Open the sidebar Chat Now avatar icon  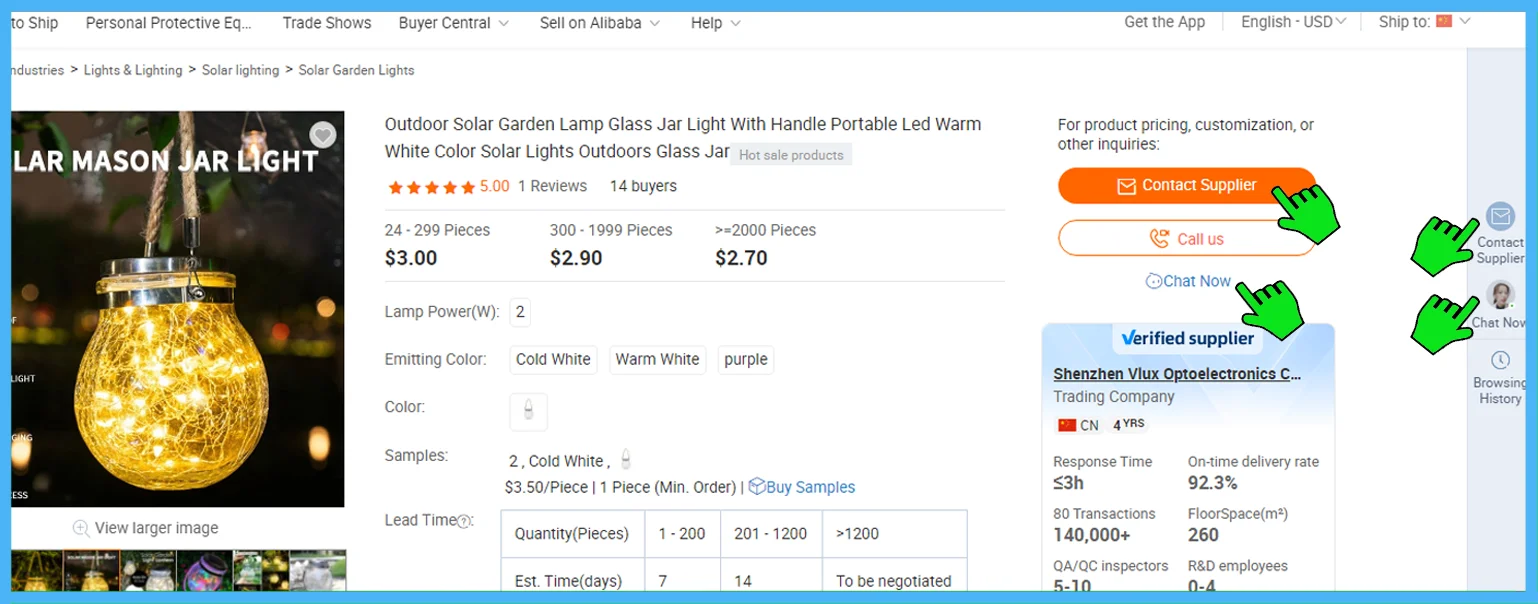tap(1500, 294)
